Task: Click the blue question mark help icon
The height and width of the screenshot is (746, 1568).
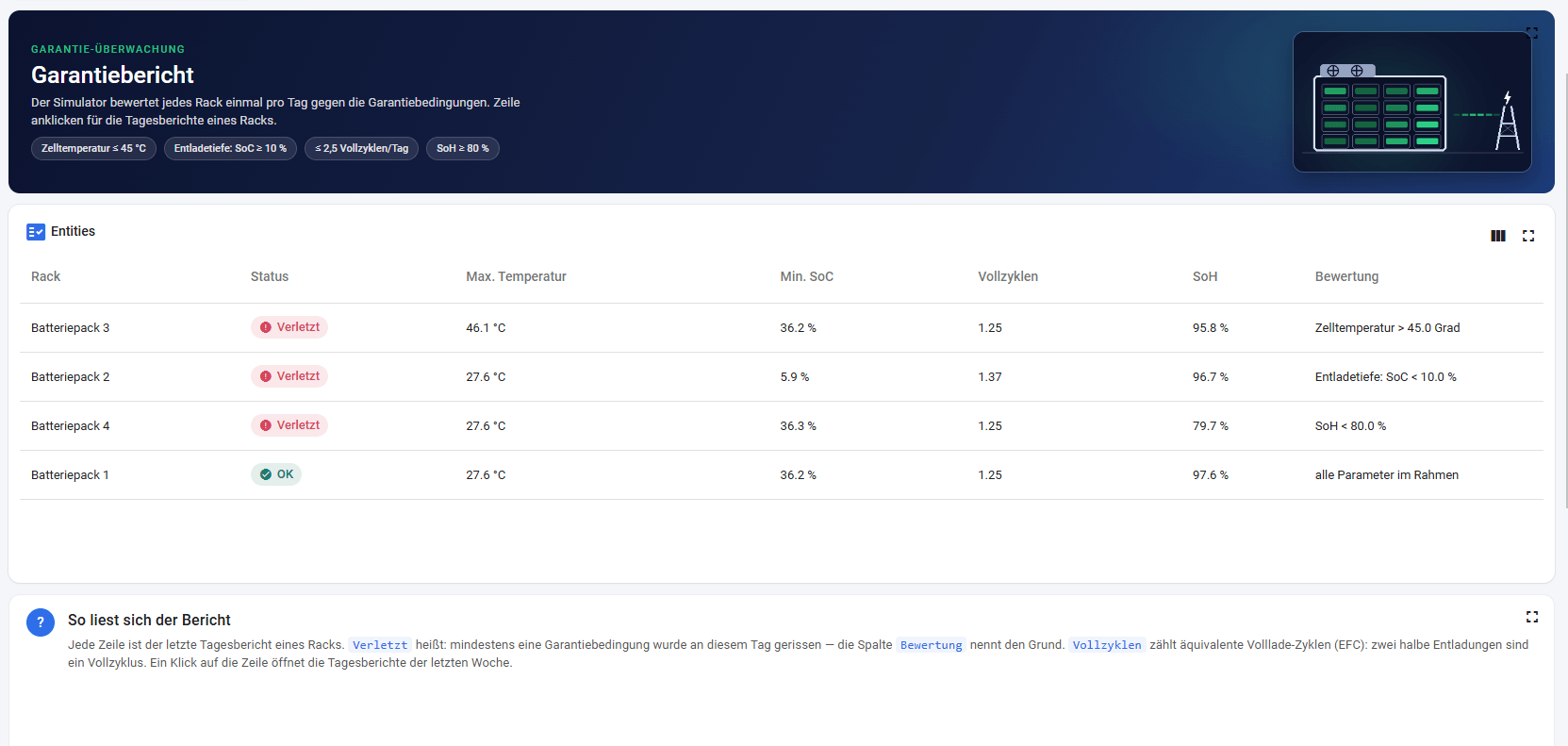Action: [x=41, y=622]
